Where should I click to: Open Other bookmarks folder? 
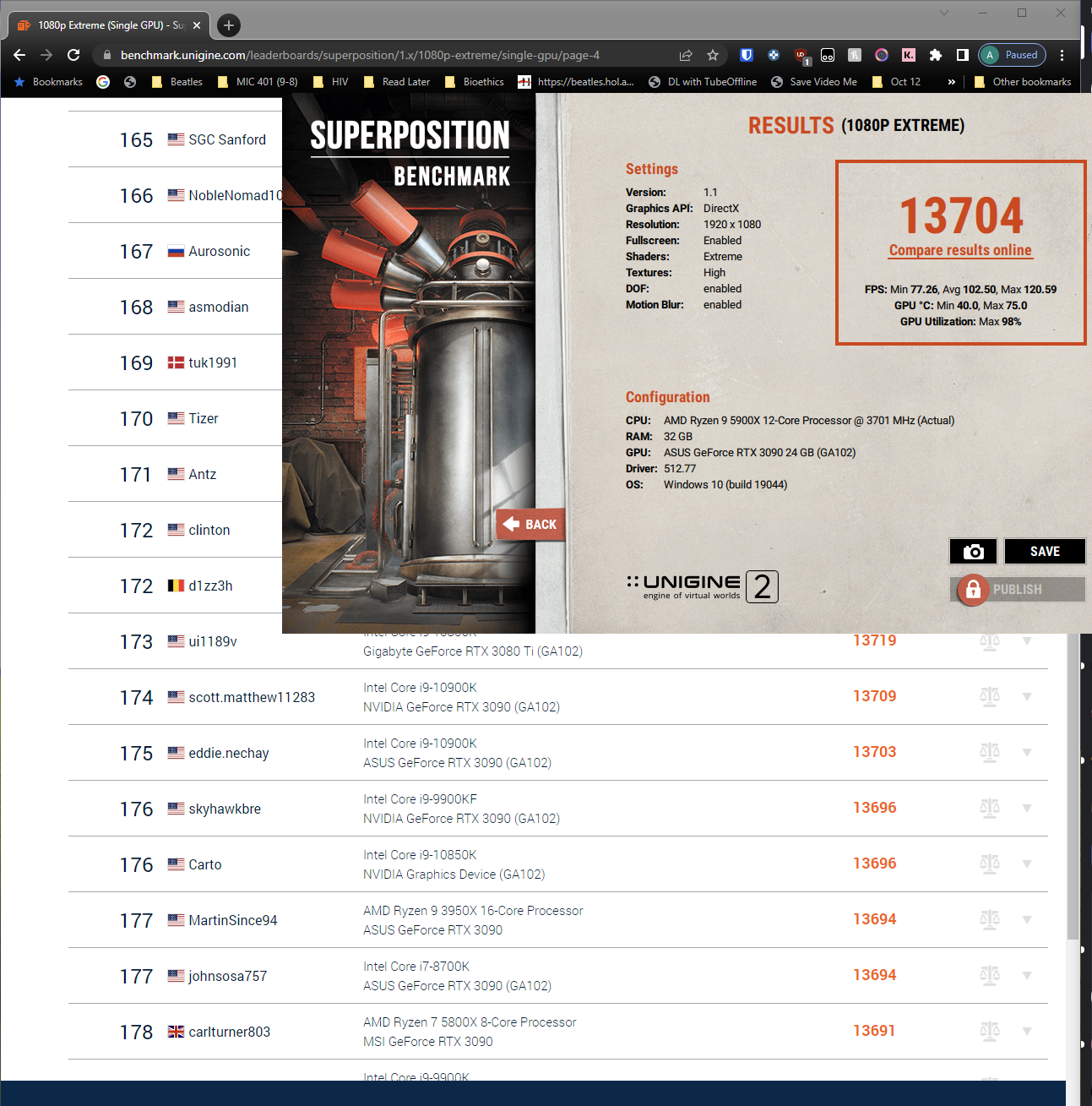1022,82
